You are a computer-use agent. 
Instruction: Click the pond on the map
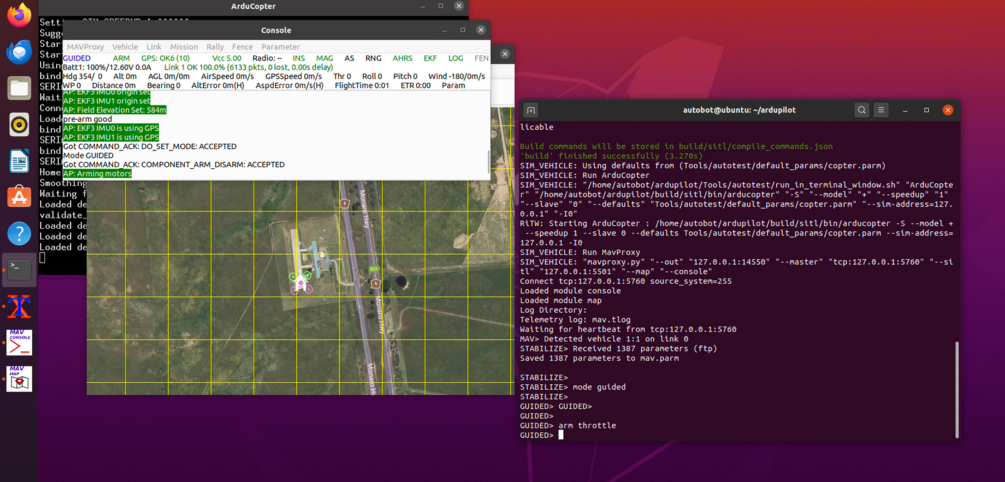tap(401, 282)
